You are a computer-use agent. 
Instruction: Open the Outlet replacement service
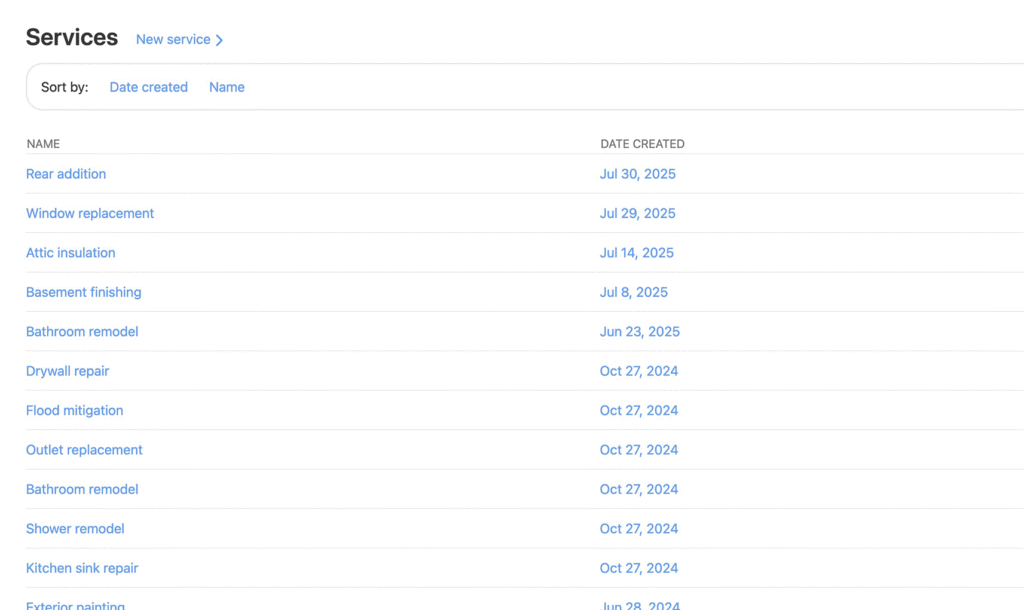(84, 450)
